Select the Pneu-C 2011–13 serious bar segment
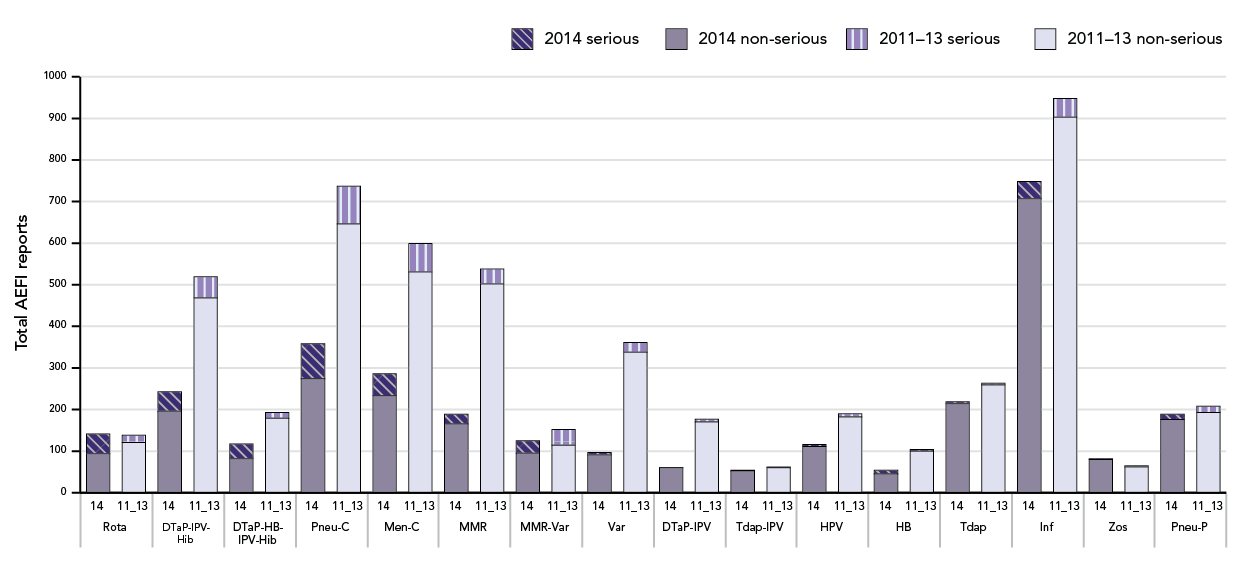 [348, 205]
